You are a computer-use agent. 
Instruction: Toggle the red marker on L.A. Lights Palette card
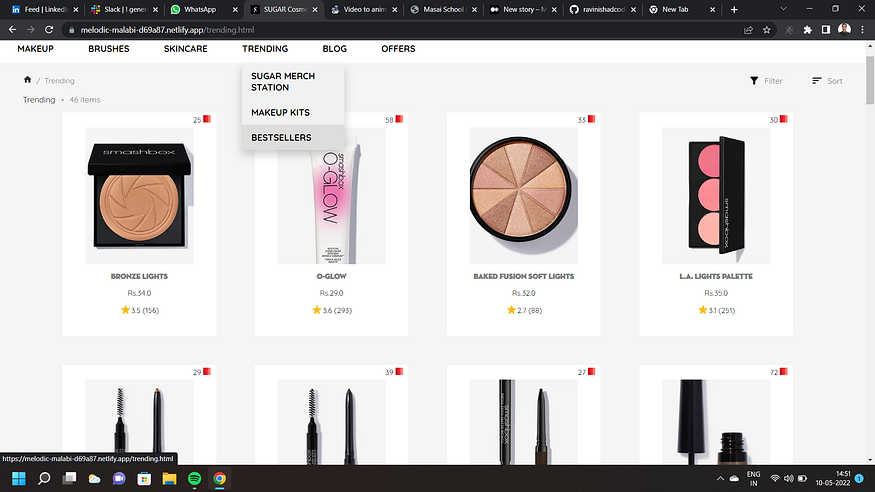coord(783,119)
